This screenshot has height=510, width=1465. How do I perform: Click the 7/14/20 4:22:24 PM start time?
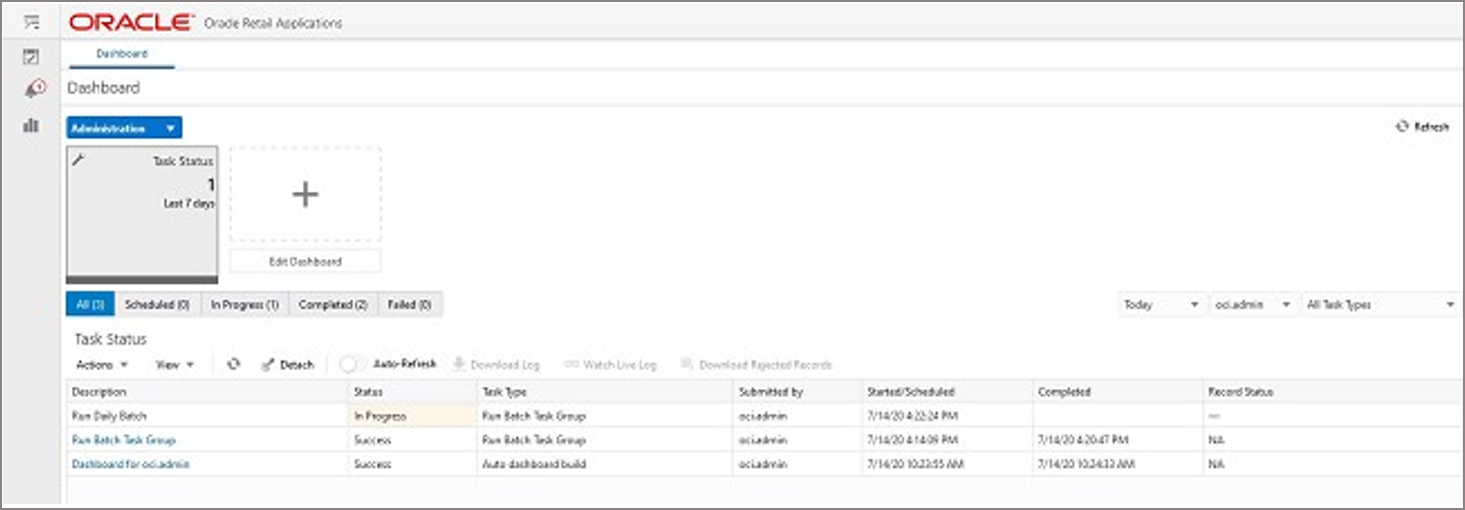914,416
